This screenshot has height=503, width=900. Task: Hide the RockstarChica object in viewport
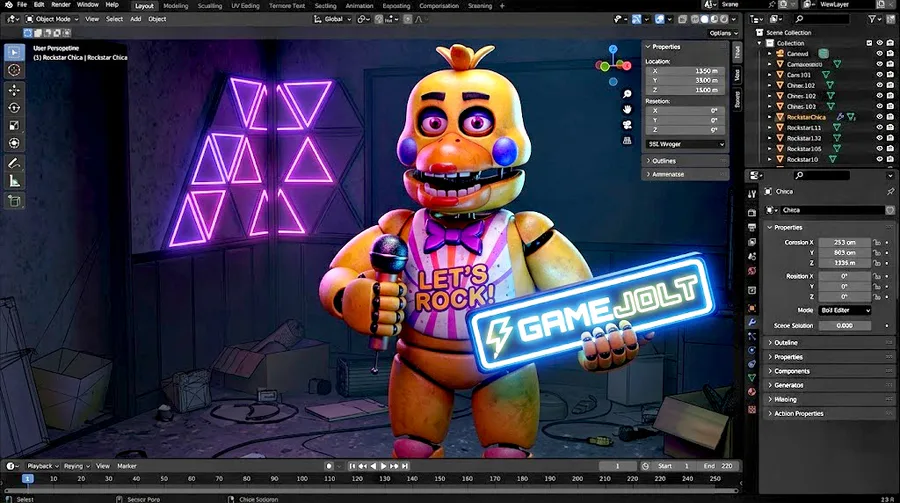point(879,117)
